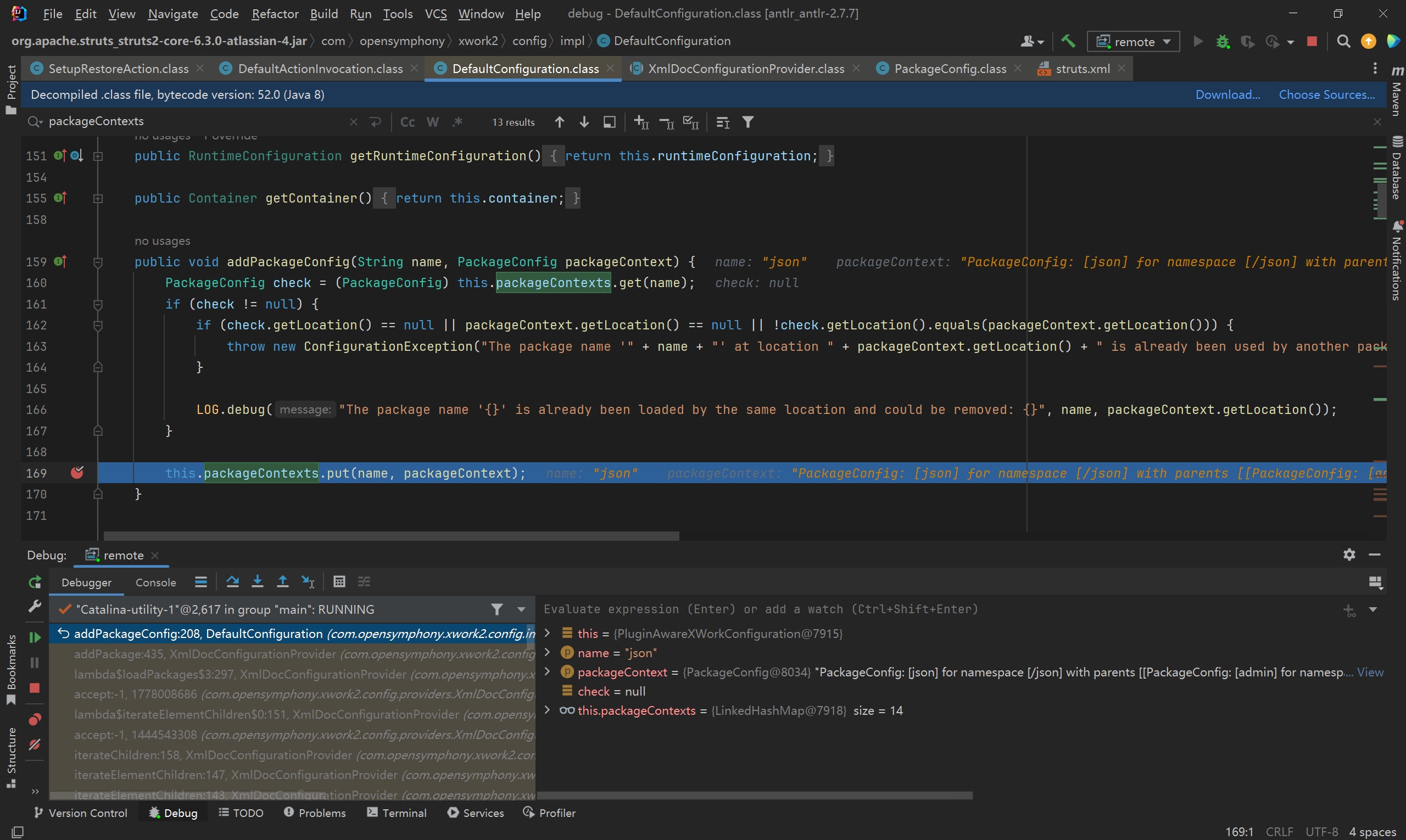
Task: Toggle breakpoint on line 169
Action: point(77,473)
